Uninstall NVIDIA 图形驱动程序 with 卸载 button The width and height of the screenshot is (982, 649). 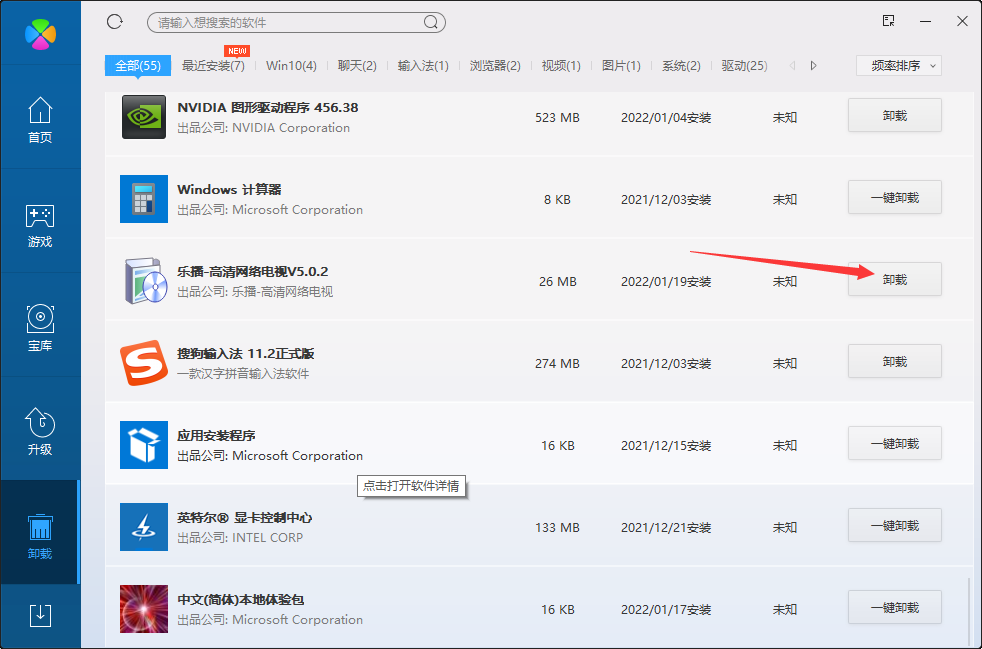point(894,115)
